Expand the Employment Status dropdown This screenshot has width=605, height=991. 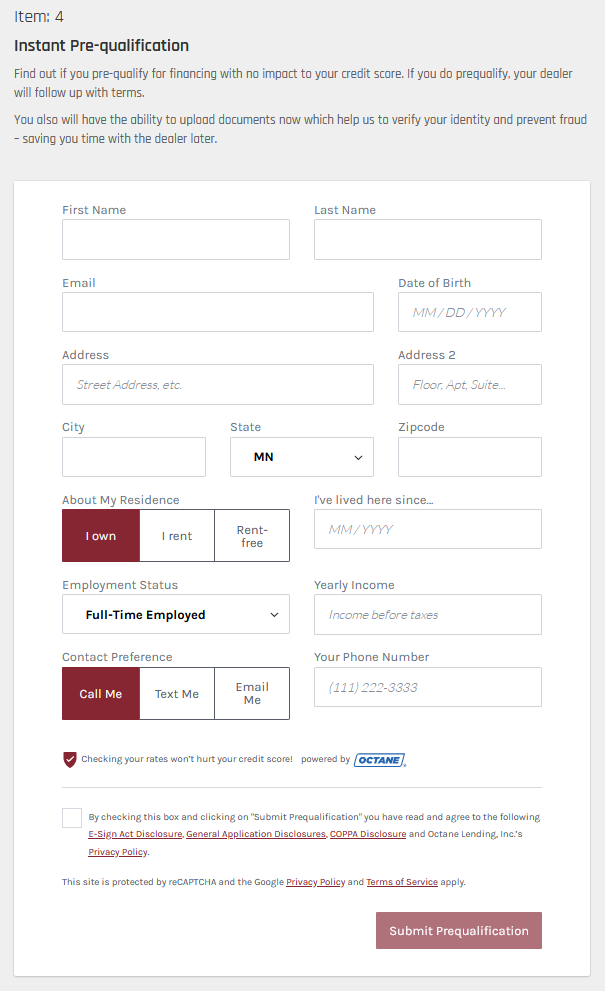[176, 615]
